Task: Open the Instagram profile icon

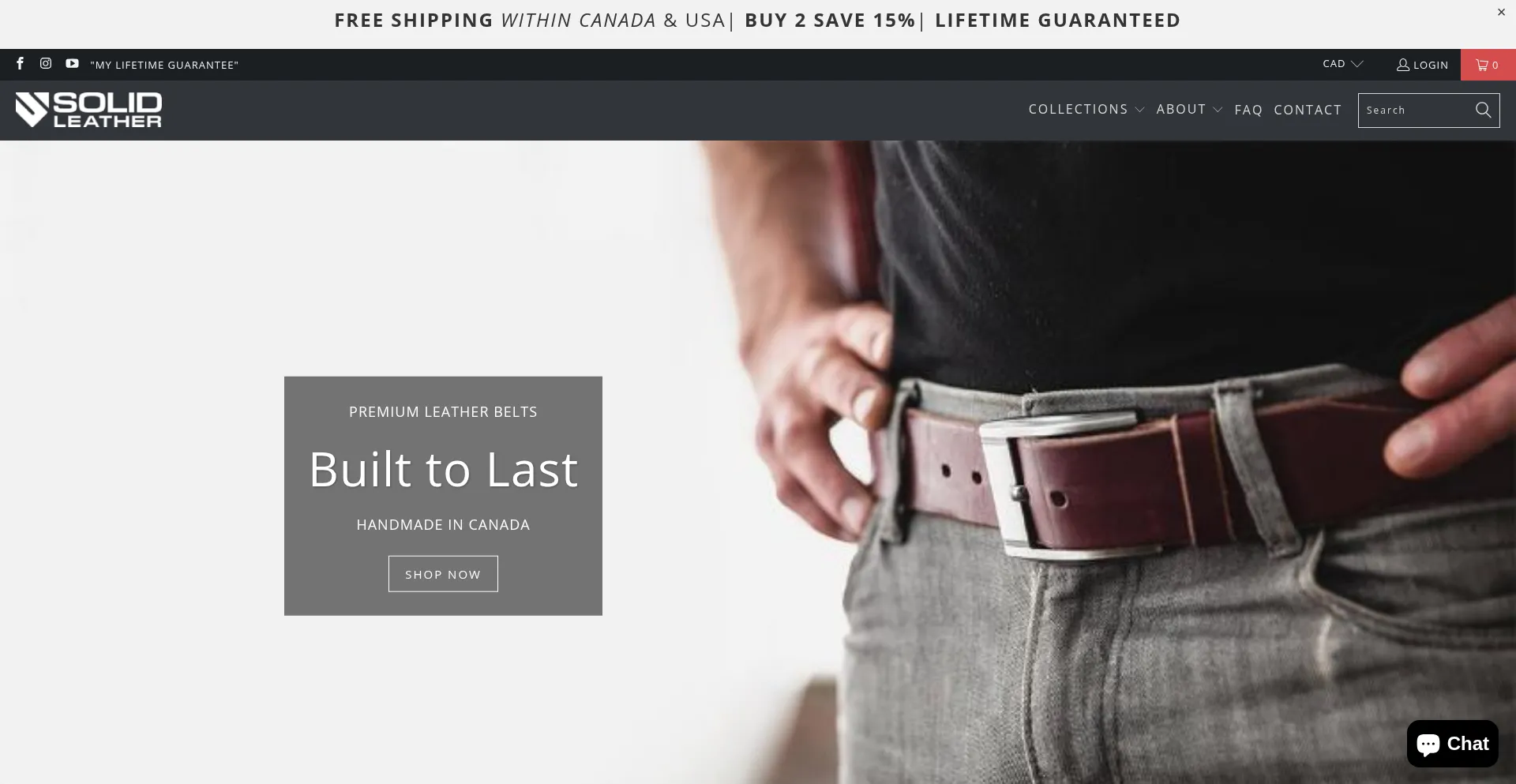Action: tap(46, 64)
